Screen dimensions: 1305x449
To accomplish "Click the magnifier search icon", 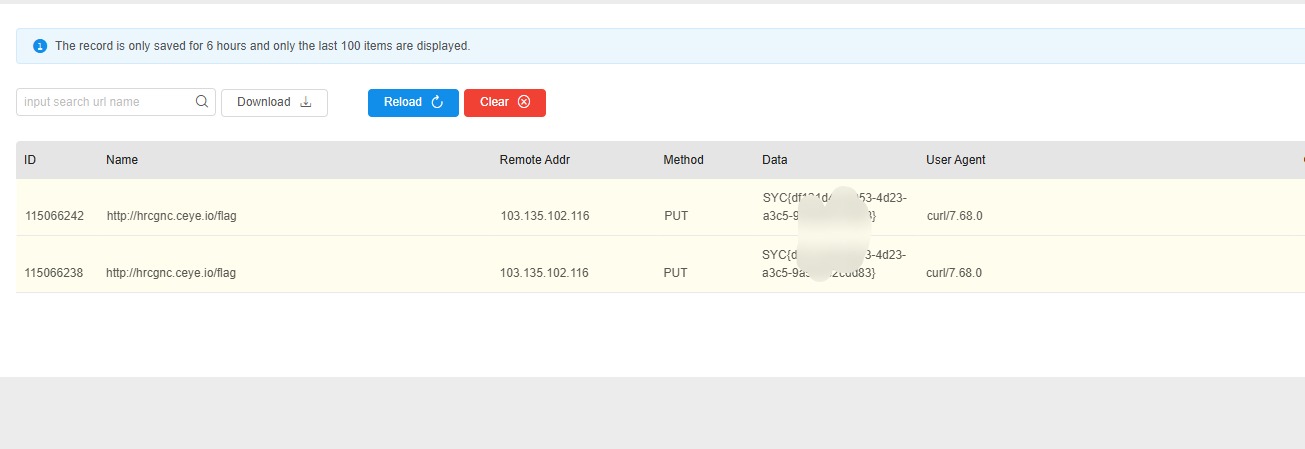I will pyautogui.click(x=202, y=102).
